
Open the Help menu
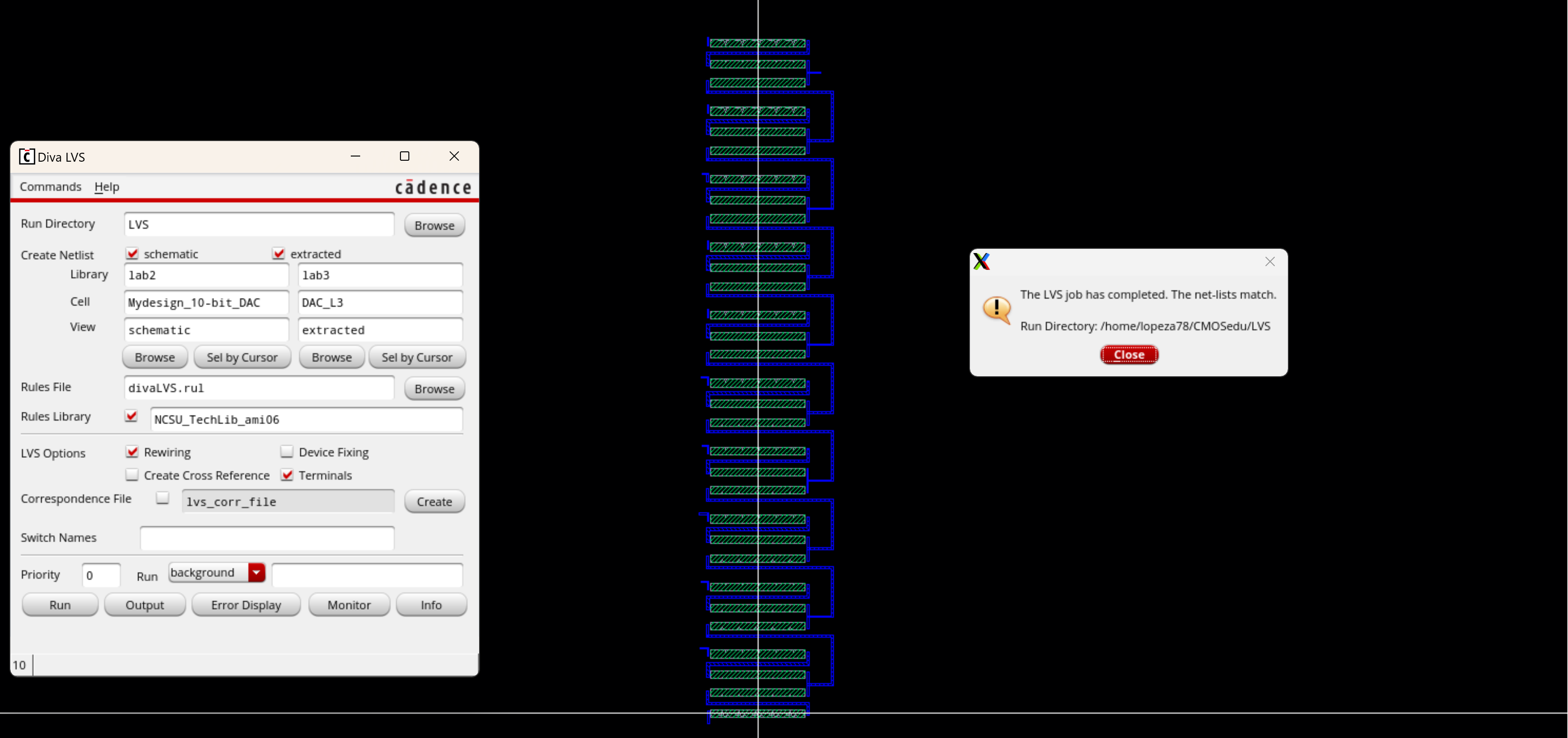click(x=106, y=187)
